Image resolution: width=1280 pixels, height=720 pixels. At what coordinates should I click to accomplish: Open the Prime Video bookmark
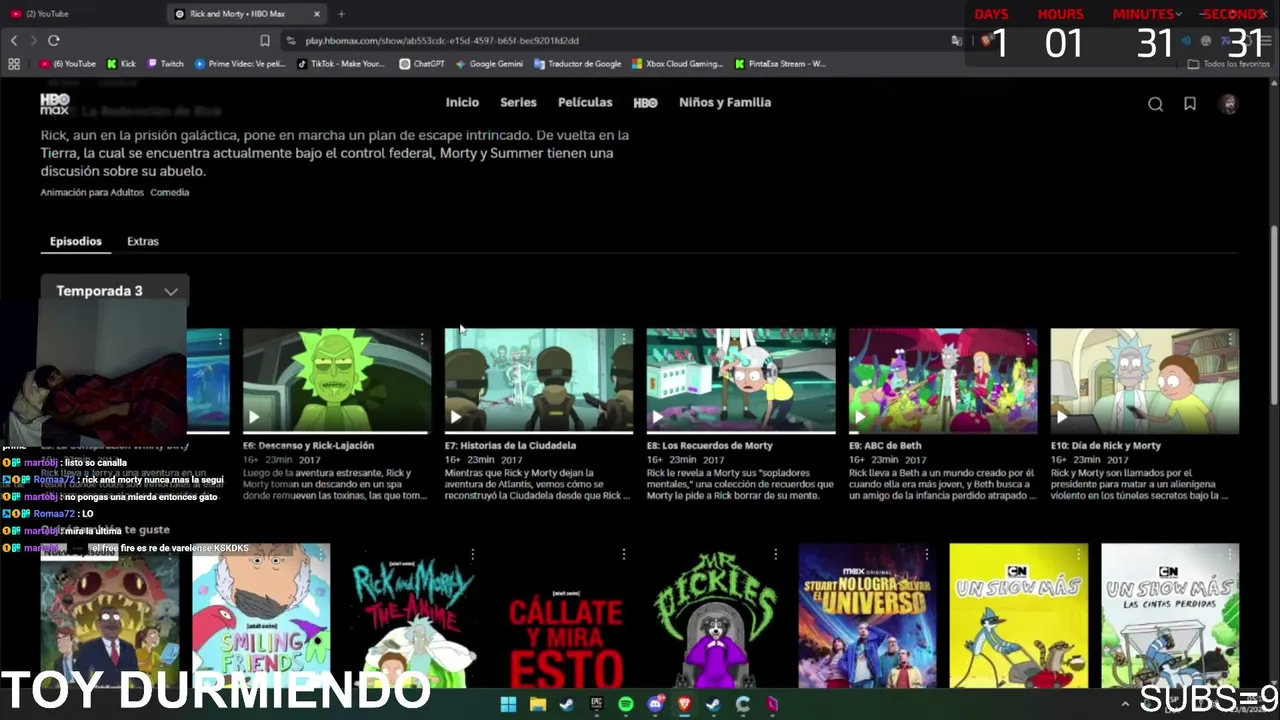[240, 64]
